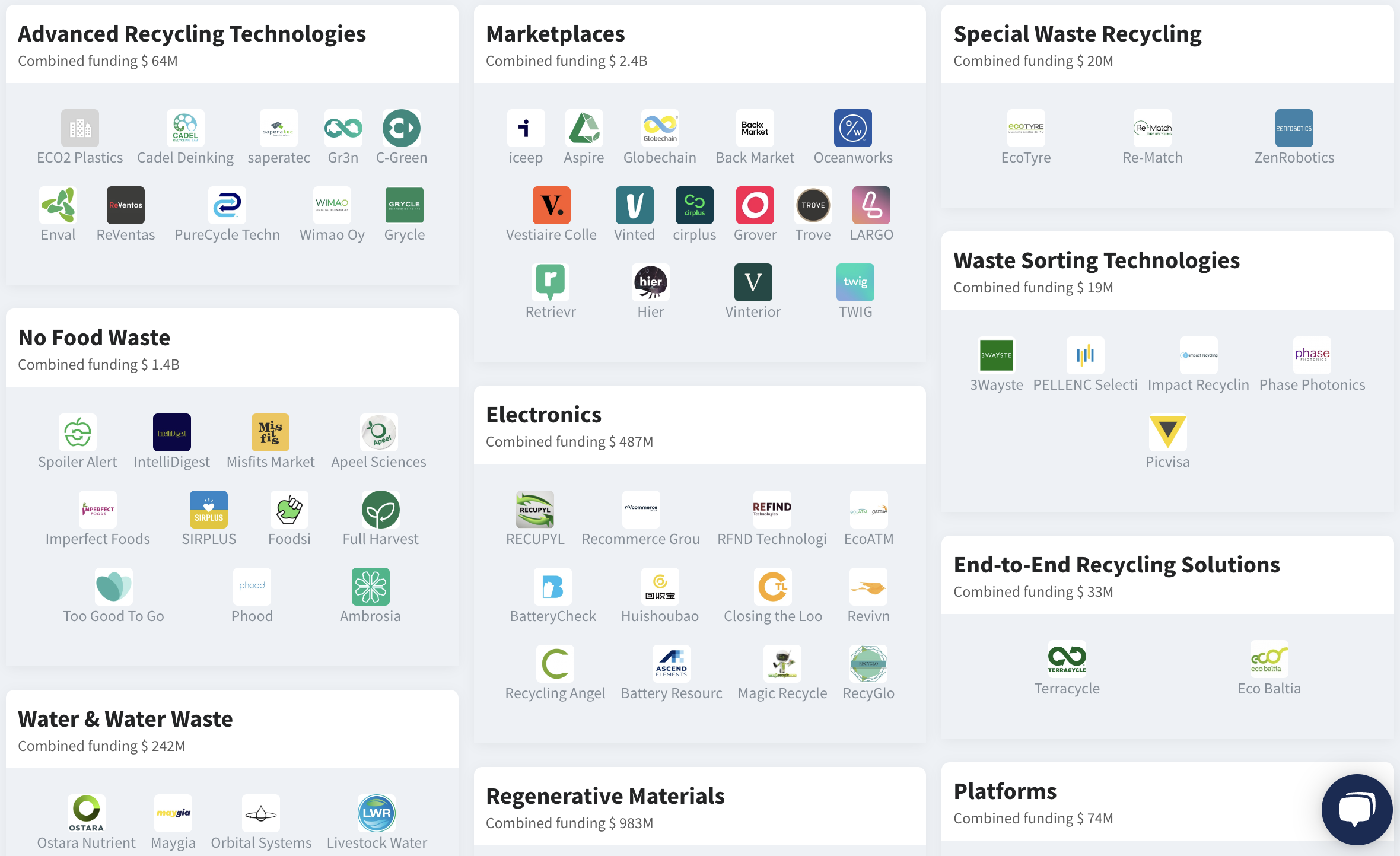1400x856 pixels.
Task: Click the Apeel Sciences logo
Action: coord(379,432)
